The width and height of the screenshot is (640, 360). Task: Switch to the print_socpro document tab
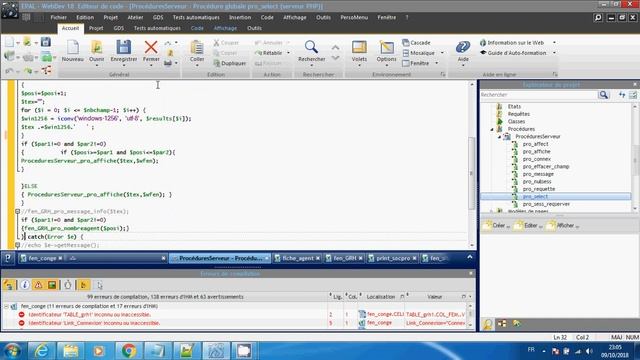[392, 258]
